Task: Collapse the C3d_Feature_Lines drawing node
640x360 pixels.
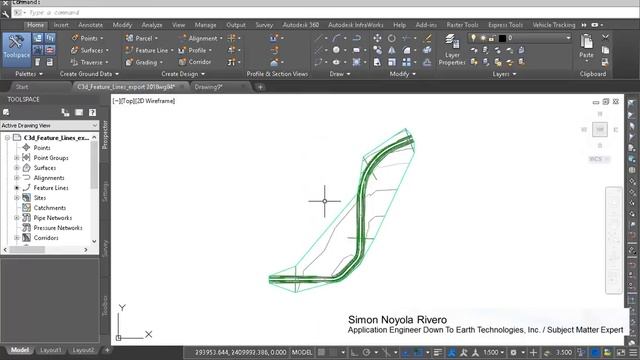Action: tap(7, 138)
